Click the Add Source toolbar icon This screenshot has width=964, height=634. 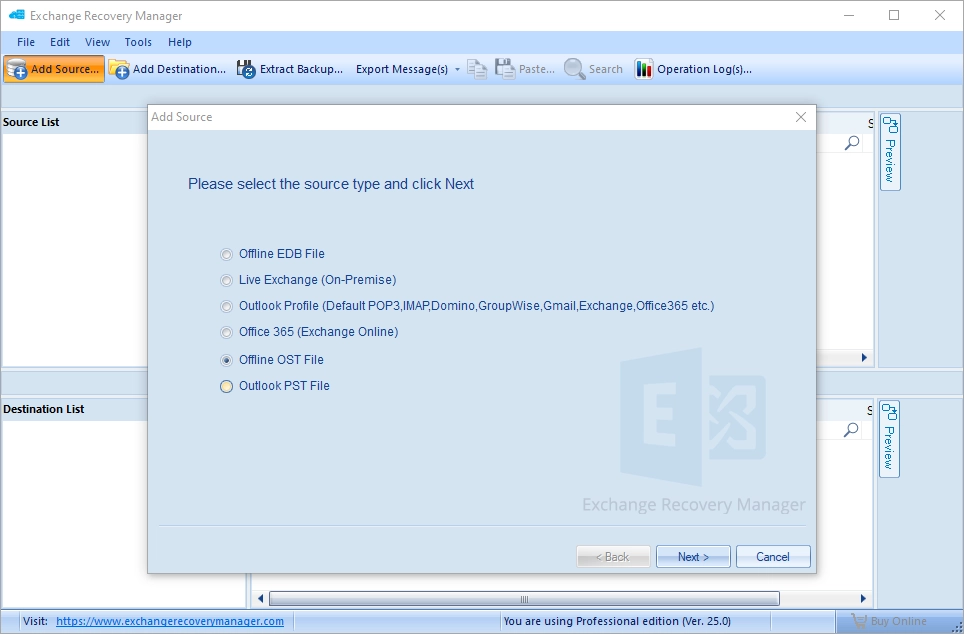[x=17, y=69]
